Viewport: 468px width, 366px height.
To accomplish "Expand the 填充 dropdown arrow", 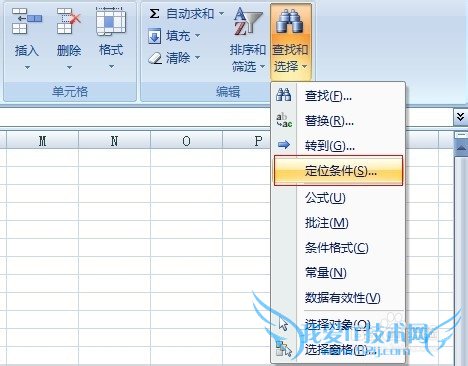I will click(x=197, y=35).
